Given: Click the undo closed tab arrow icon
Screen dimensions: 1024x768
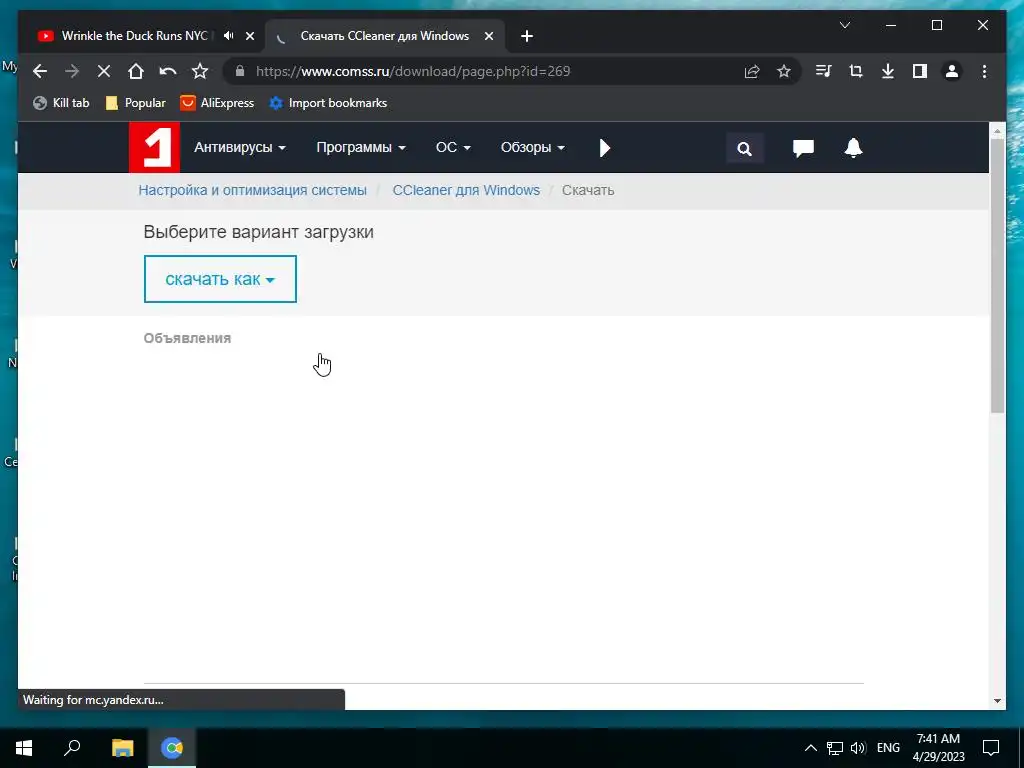Looking at the screenshot, I should tap(168, 71).
